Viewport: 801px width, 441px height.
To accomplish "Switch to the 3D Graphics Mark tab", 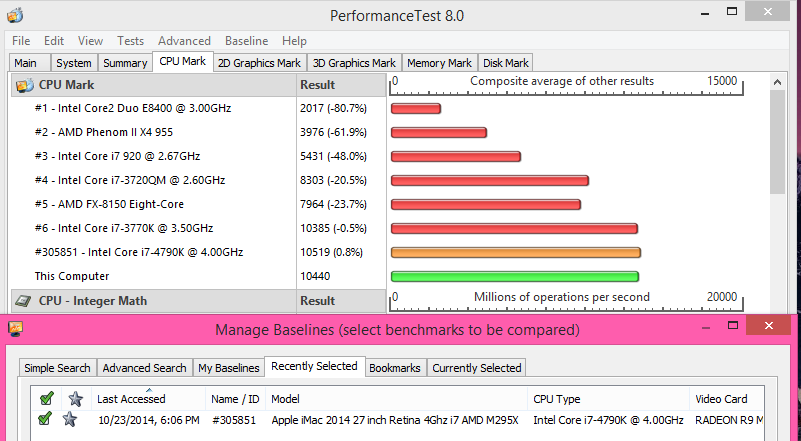I will click(x=354, y=63).
